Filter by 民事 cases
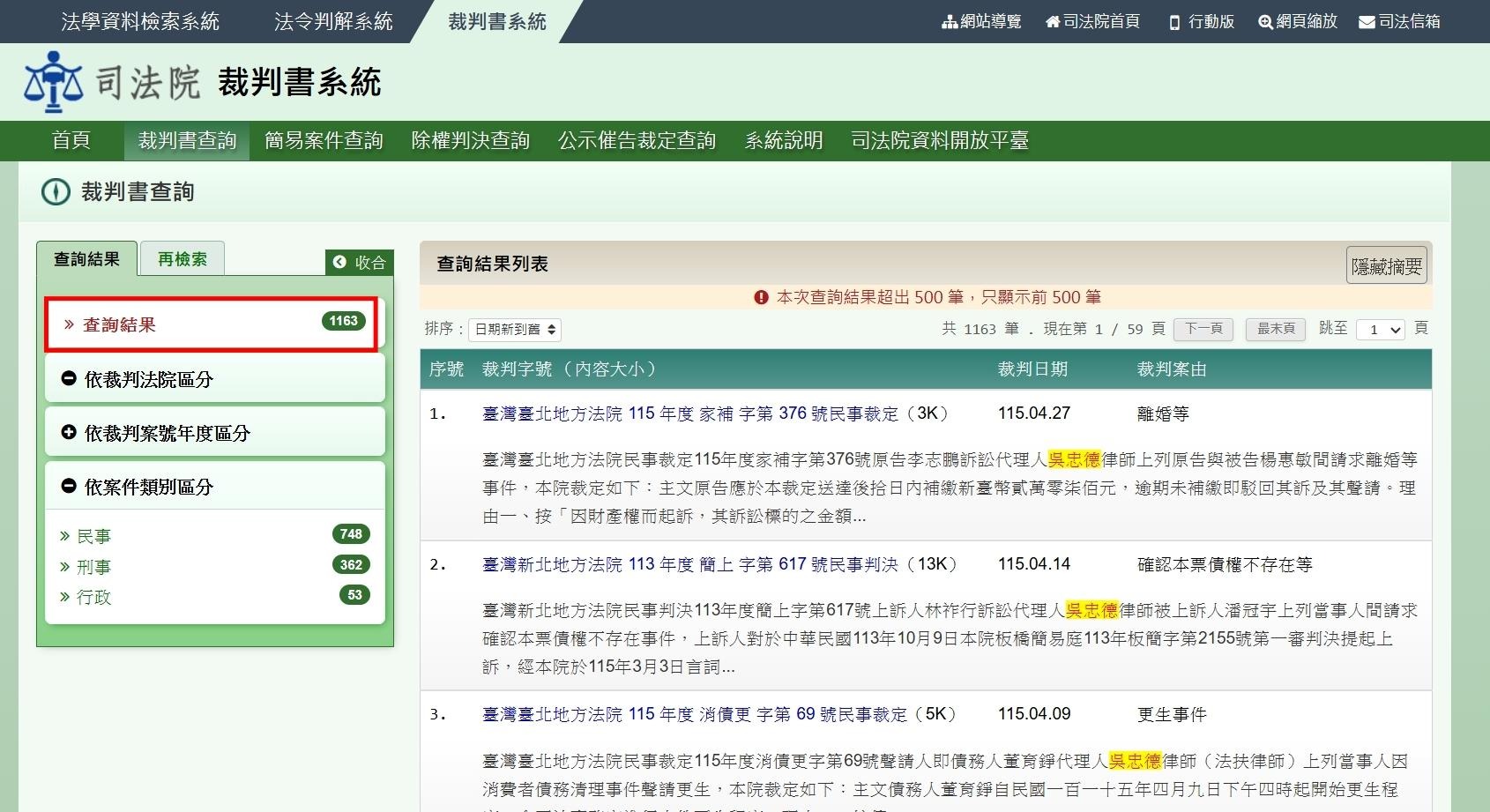 pos(93,536)
